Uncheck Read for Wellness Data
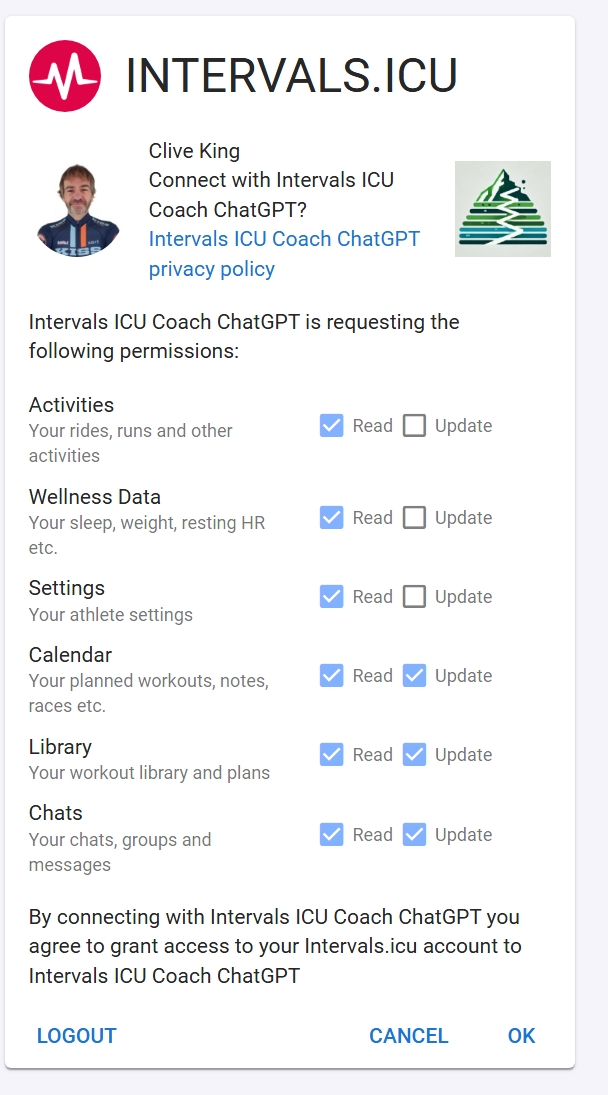This screenshot has height=1095, width=608. point(332,517)
